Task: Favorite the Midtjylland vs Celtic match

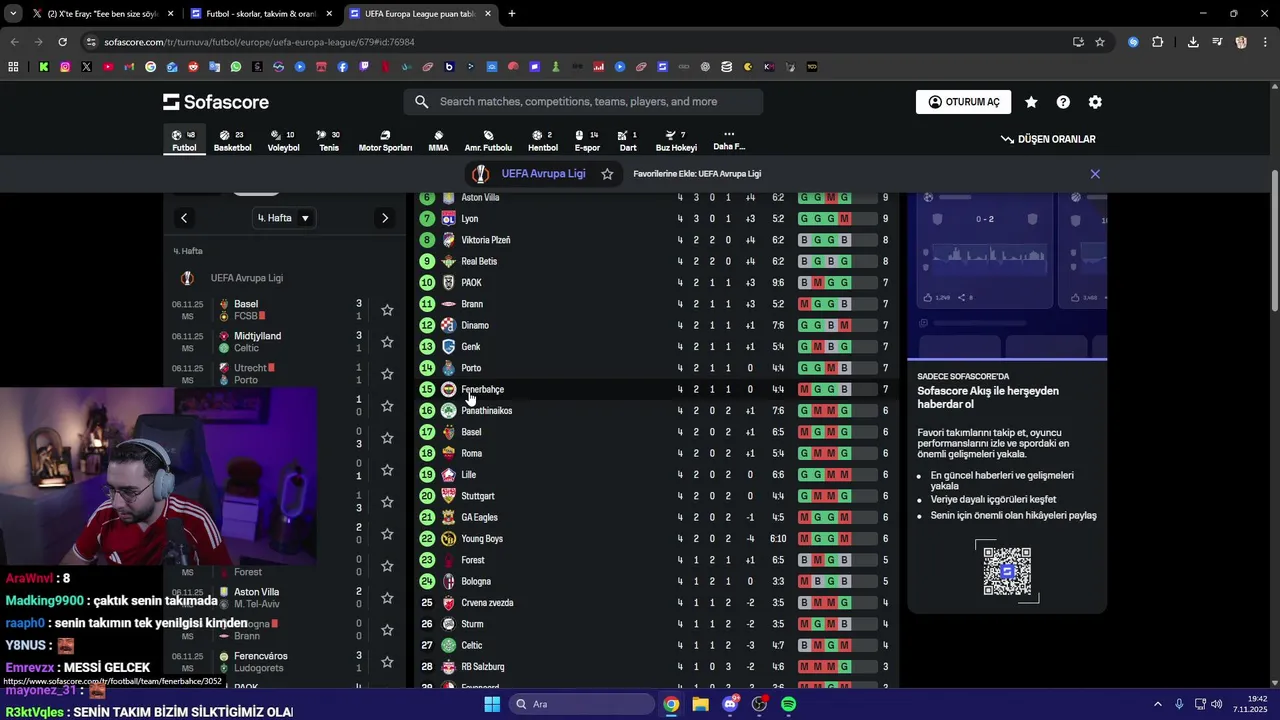Action: point(387,342)
